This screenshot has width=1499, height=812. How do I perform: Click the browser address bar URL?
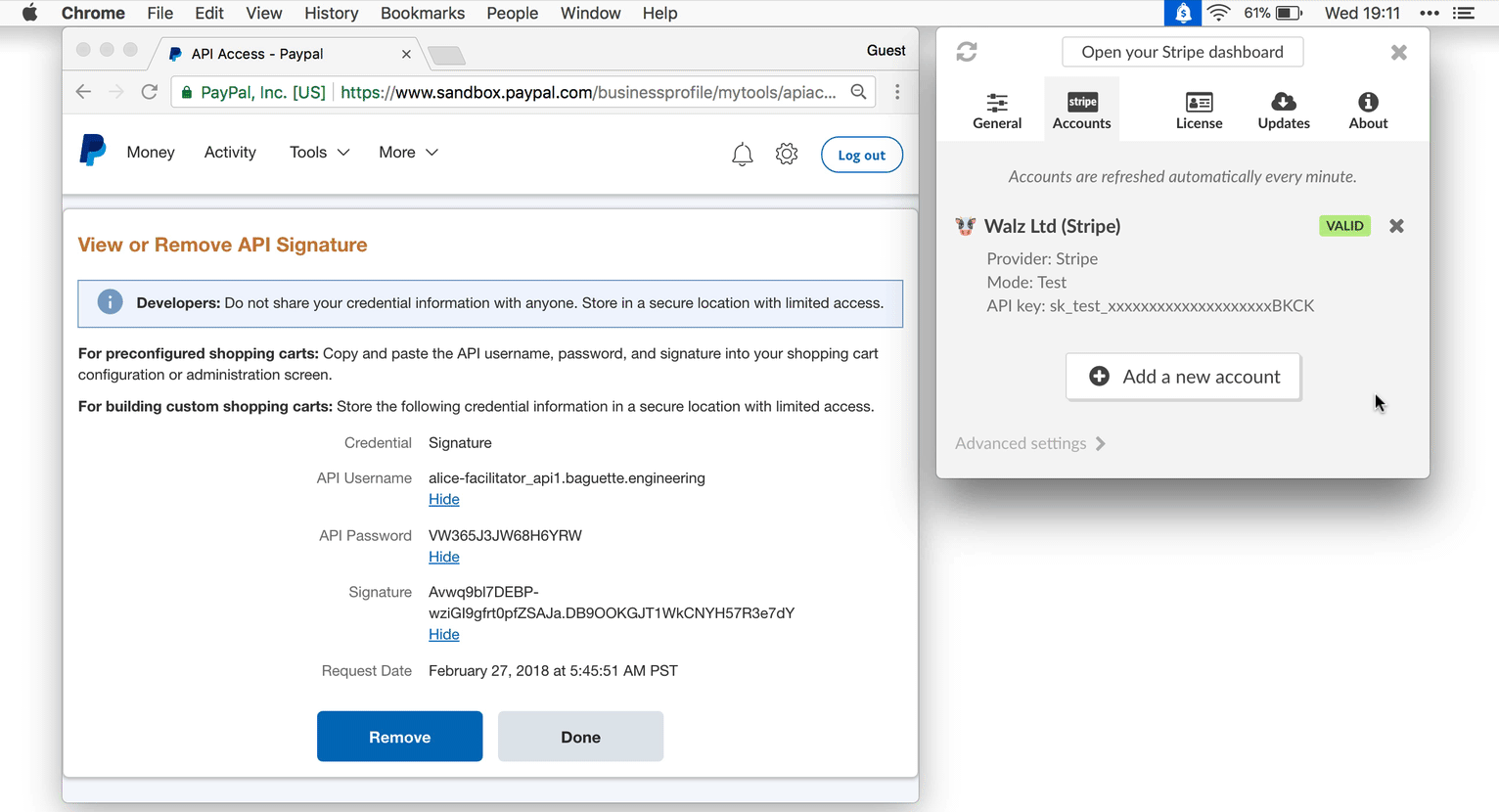coord(587,93)
